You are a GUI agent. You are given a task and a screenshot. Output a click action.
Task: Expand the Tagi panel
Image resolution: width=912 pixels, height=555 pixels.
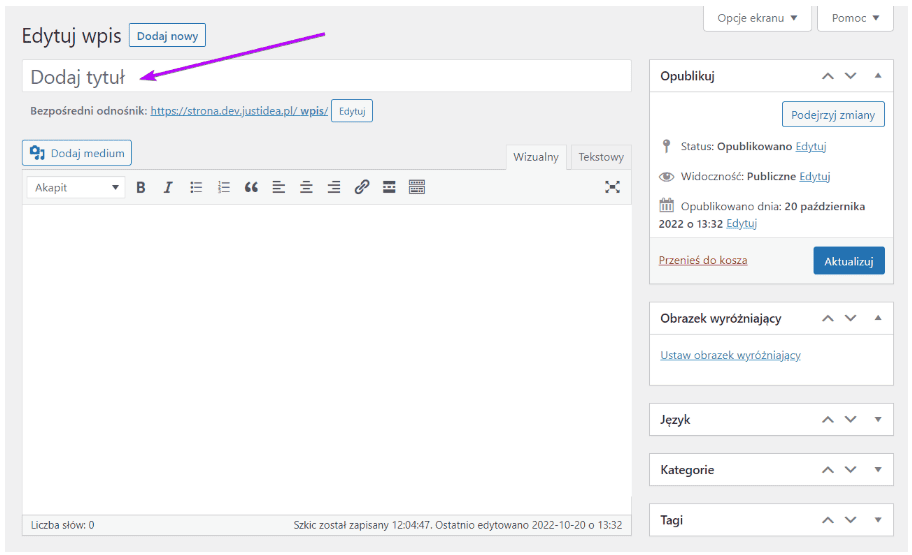tap(878, 520)
